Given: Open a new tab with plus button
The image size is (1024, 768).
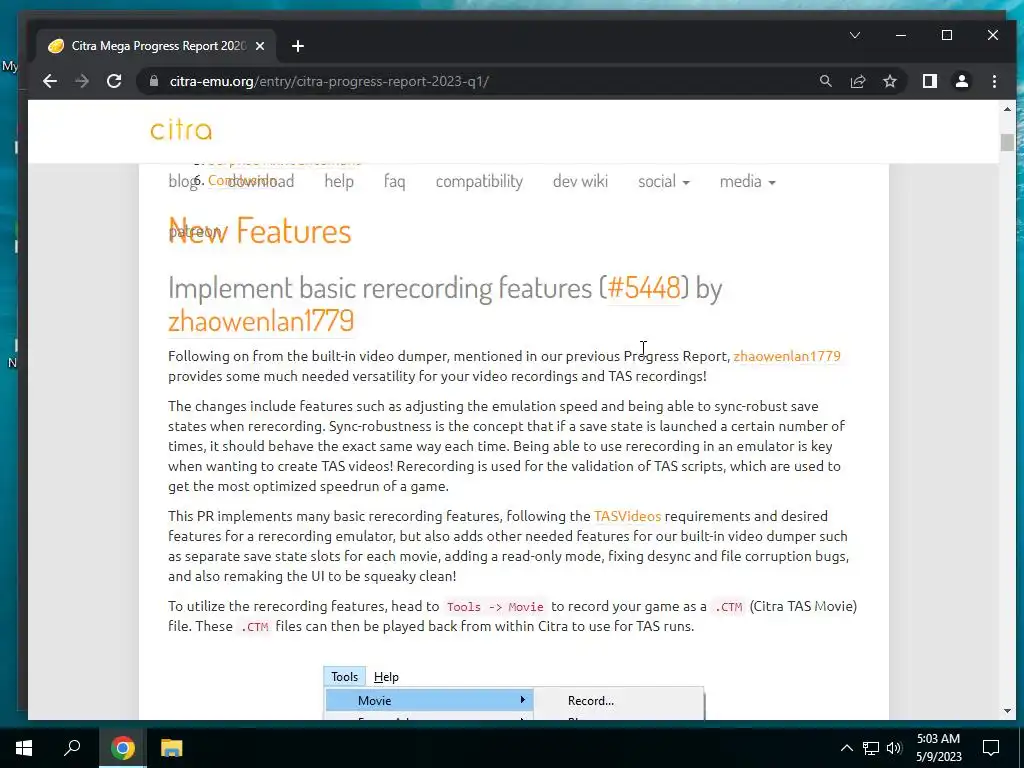Looking at the screenshot, I should [x=298, y=46].
